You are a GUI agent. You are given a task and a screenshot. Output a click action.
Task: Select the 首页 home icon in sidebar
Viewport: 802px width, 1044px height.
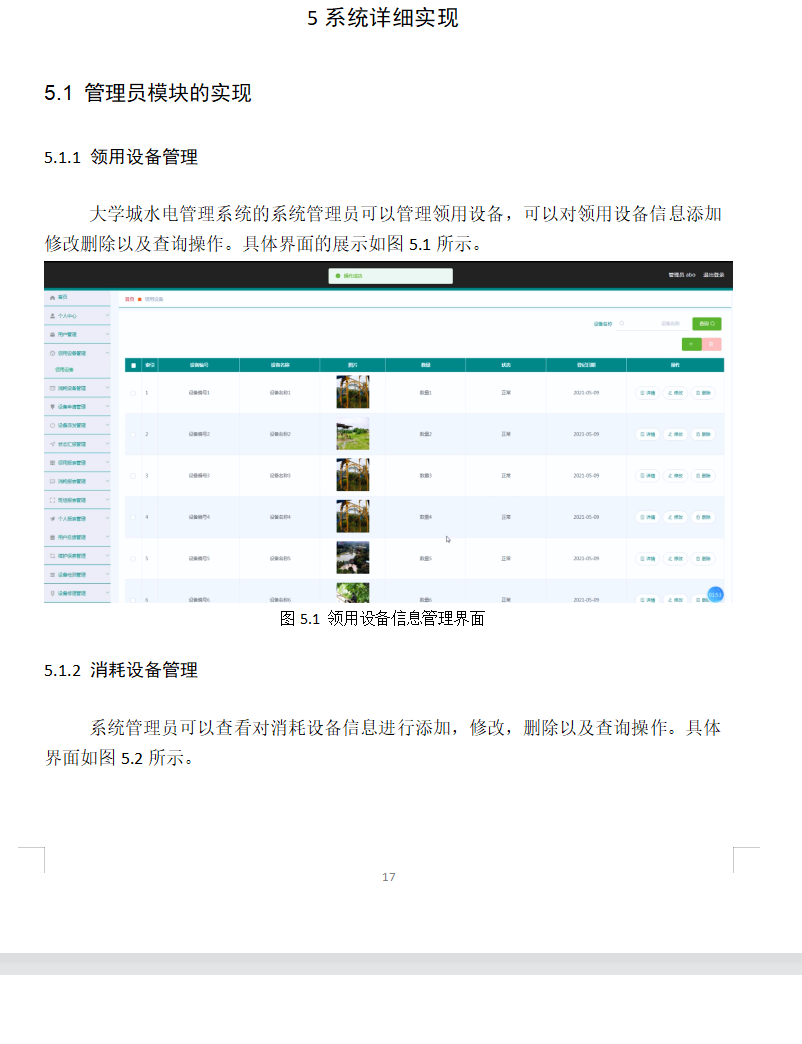[52, 298]
